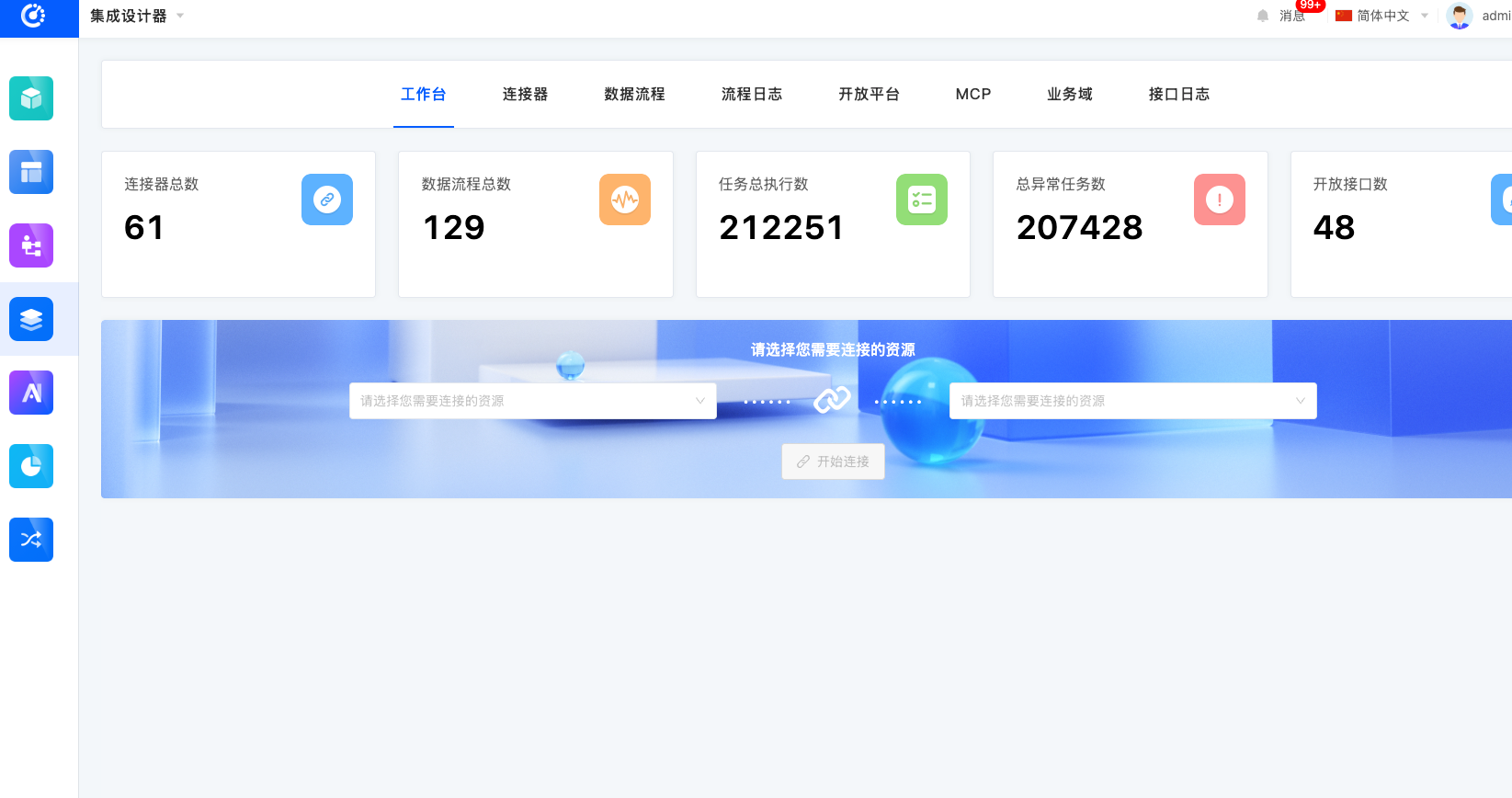Click the green checklist icon on 任务总执行数 card
1512x798 pixels.
click(922, 199)
